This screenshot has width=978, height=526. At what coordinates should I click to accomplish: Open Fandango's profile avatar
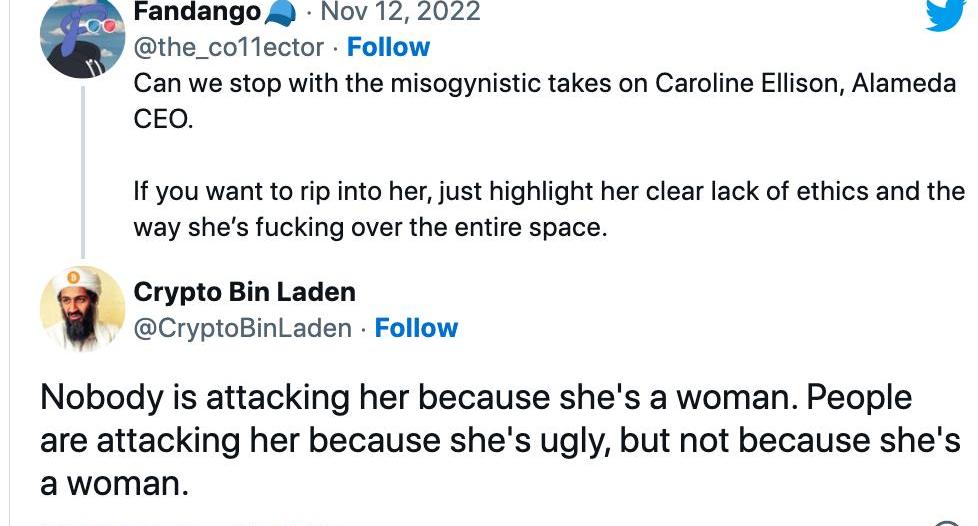pyautogui.click(x=82, y=35)
